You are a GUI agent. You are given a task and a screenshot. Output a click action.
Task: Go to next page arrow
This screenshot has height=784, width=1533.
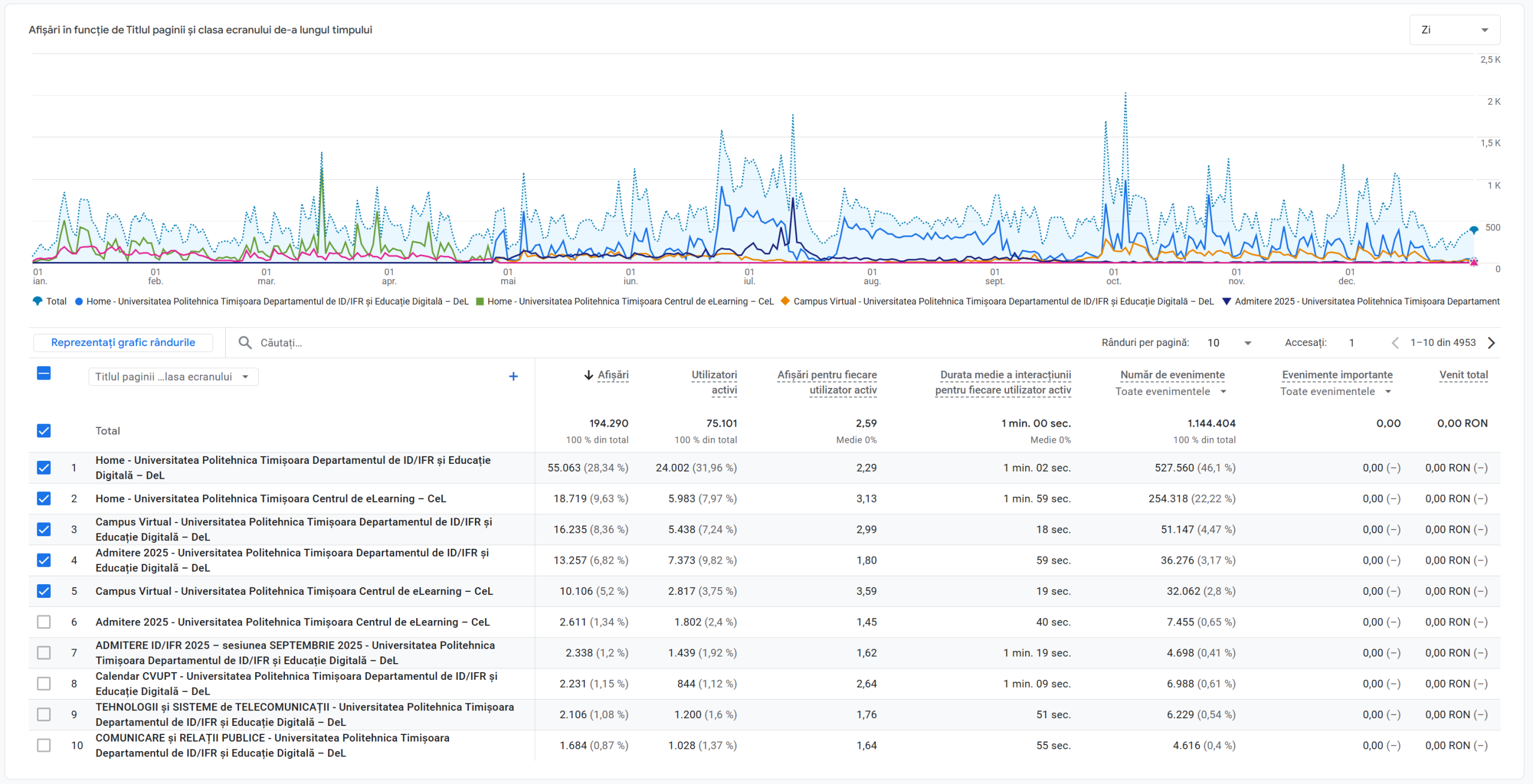(x=1492, y=342)
